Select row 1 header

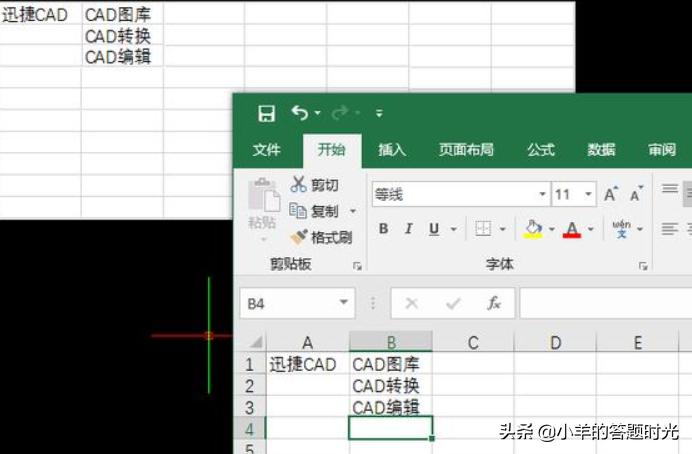coord(250,364)
